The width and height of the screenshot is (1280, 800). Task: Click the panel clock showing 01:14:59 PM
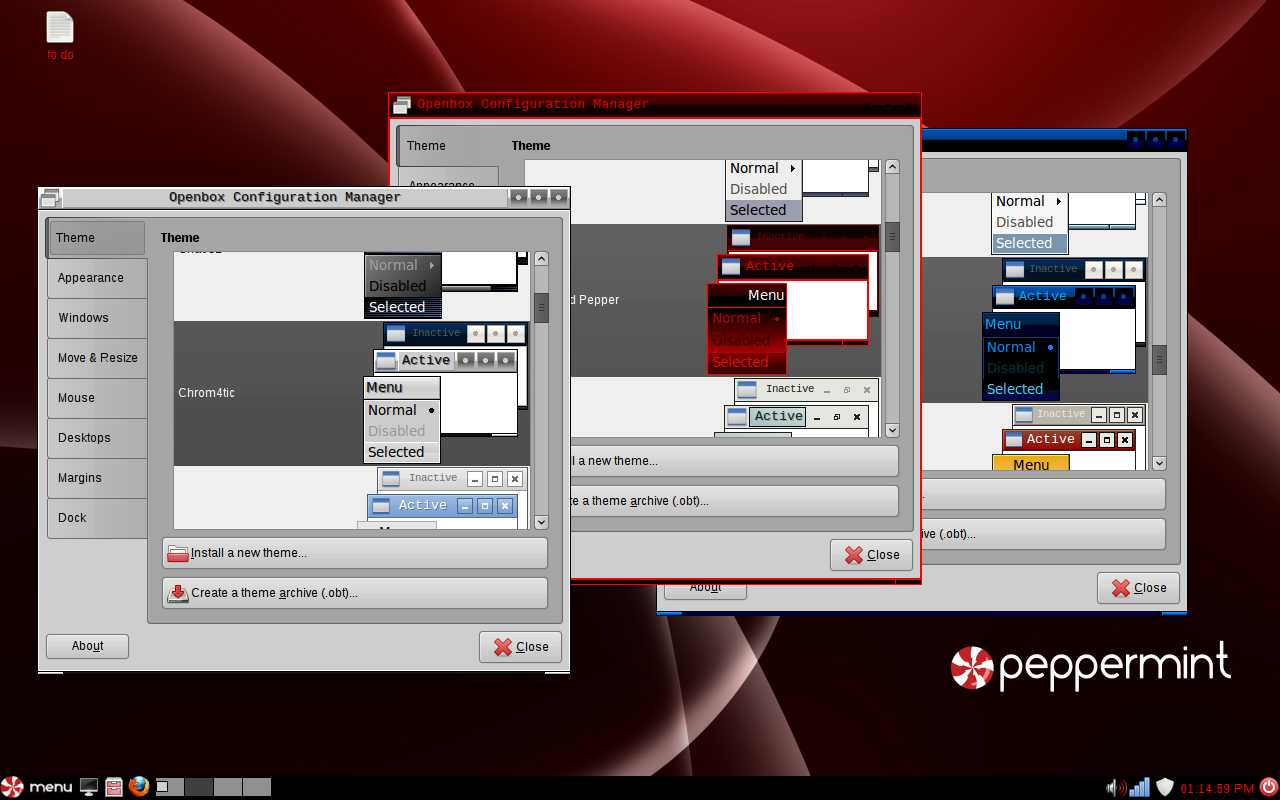pos(1217,788)
